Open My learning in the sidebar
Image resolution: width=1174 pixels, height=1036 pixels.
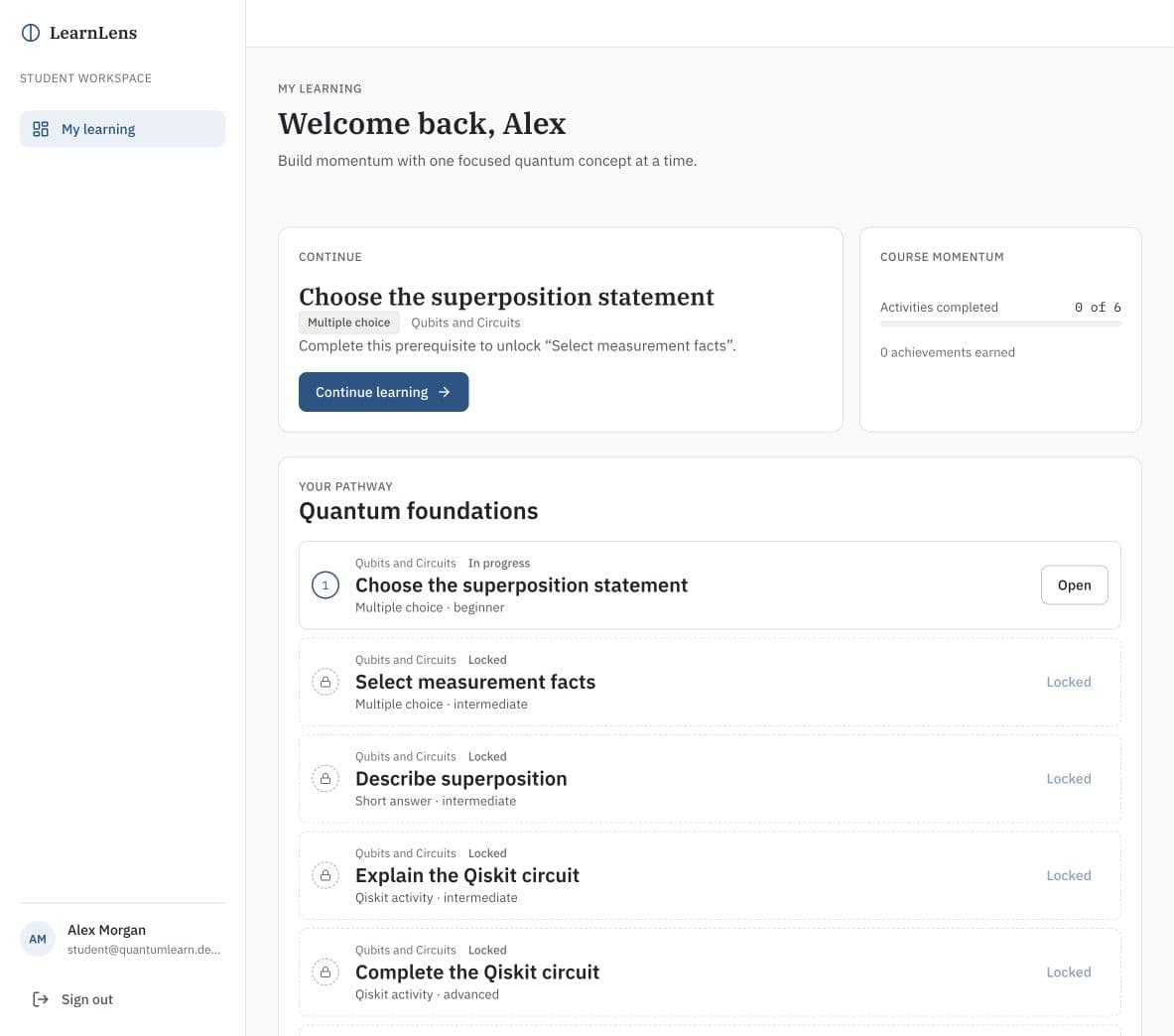point(122,129)
